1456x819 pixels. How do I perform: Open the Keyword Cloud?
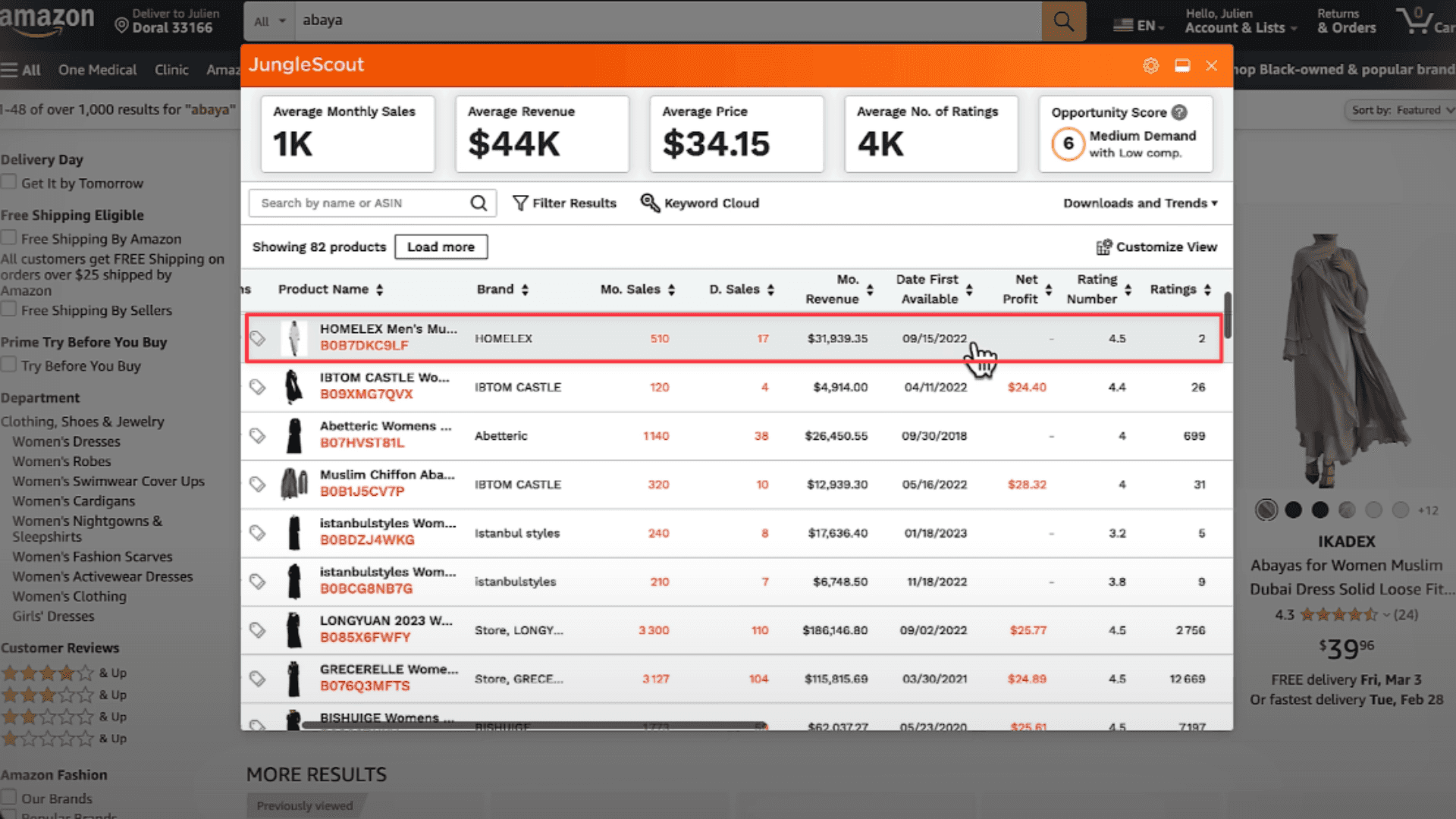coord(700,203)
